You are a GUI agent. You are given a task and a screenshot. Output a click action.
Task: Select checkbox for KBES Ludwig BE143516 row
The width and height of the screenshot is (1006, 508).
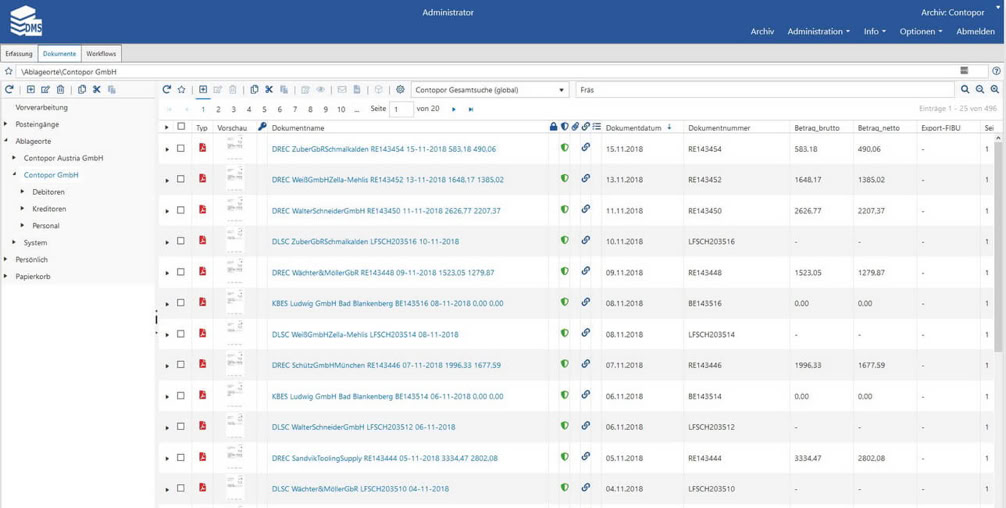click(x=181, y=303)
